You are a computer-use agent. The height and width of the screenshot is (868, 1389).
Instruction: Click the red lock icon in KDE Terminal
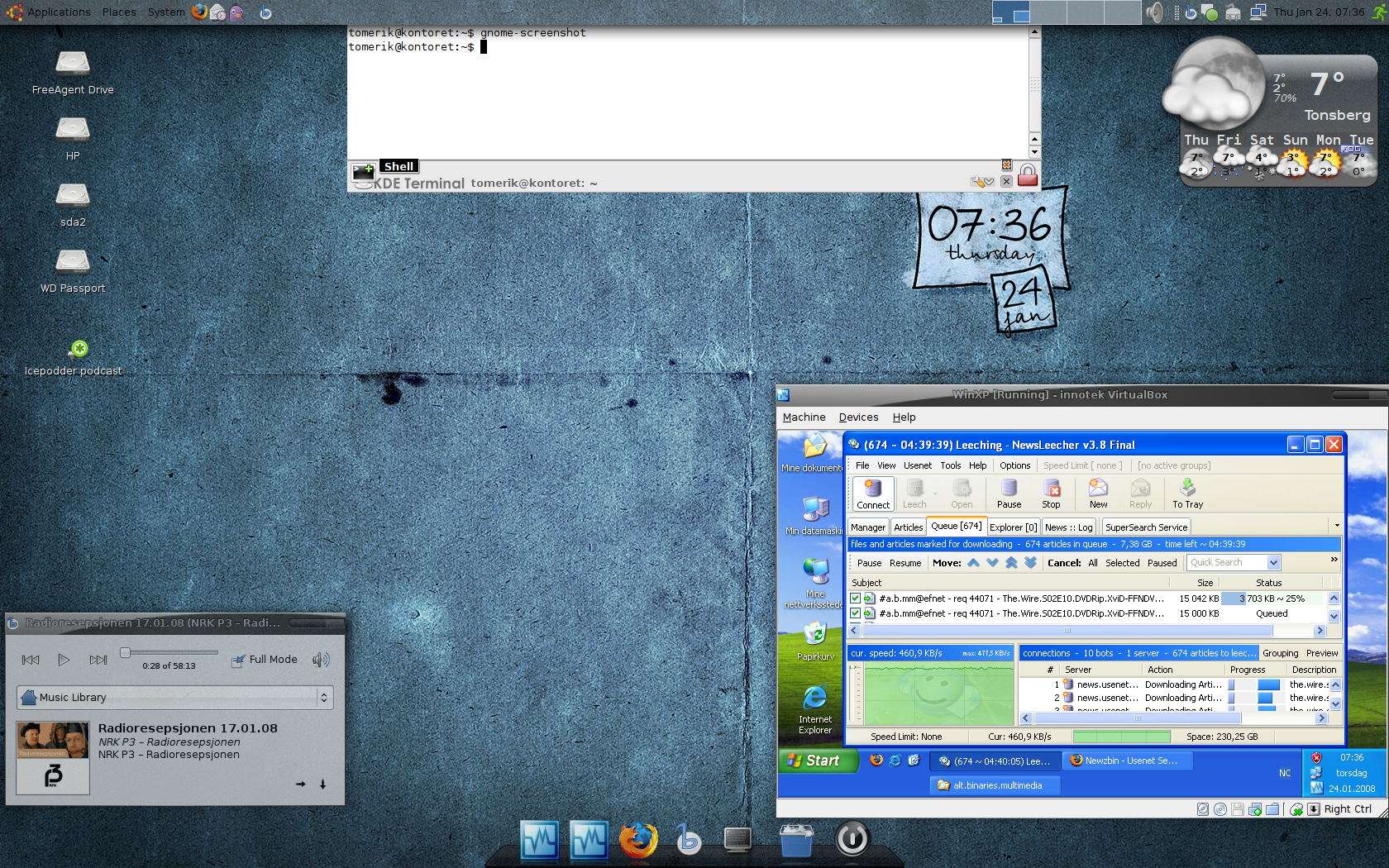(1028, 174)
